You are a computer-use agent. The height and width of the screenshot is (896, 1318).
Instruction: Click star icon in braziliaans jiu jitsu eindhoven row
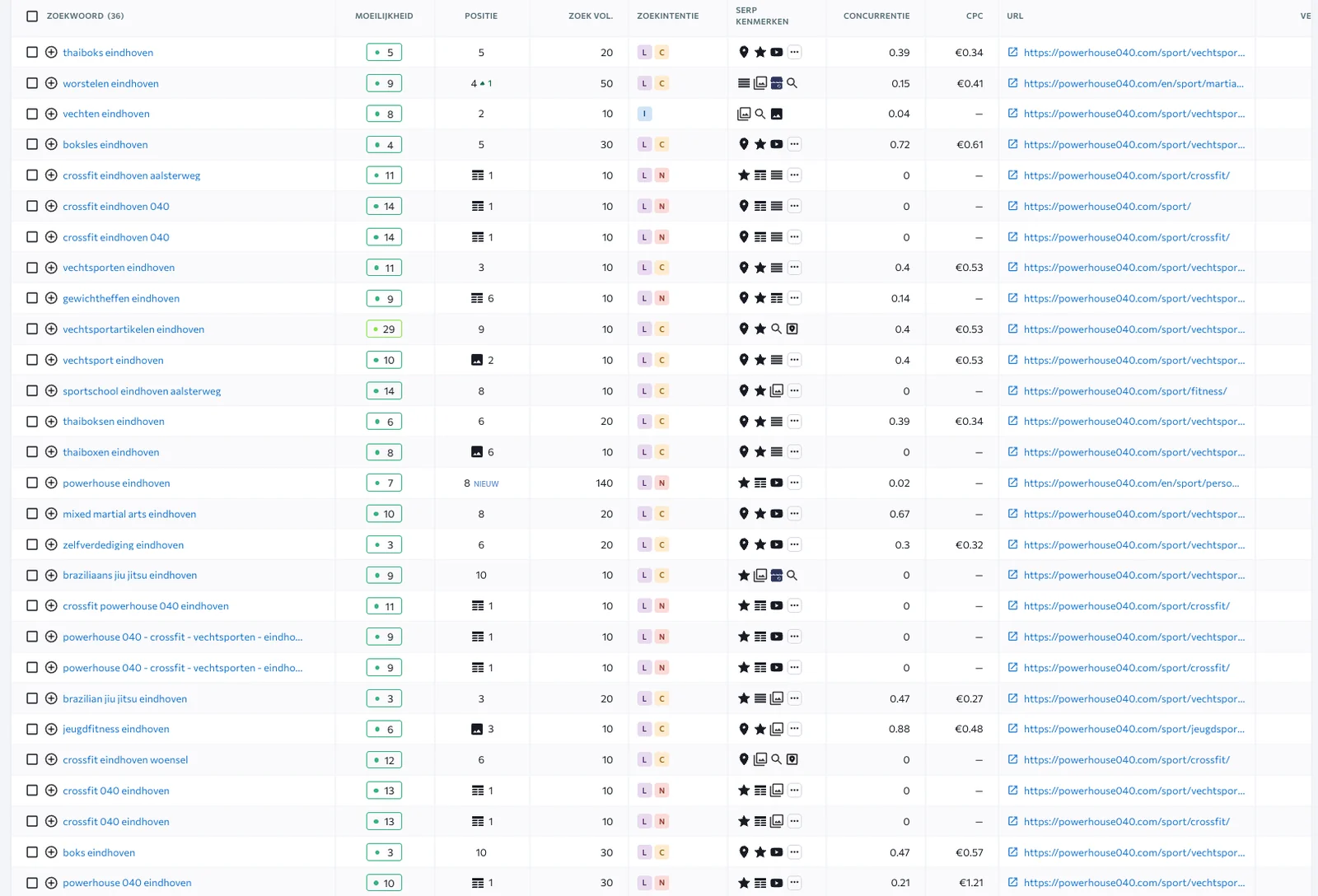[x=744, y=575]
